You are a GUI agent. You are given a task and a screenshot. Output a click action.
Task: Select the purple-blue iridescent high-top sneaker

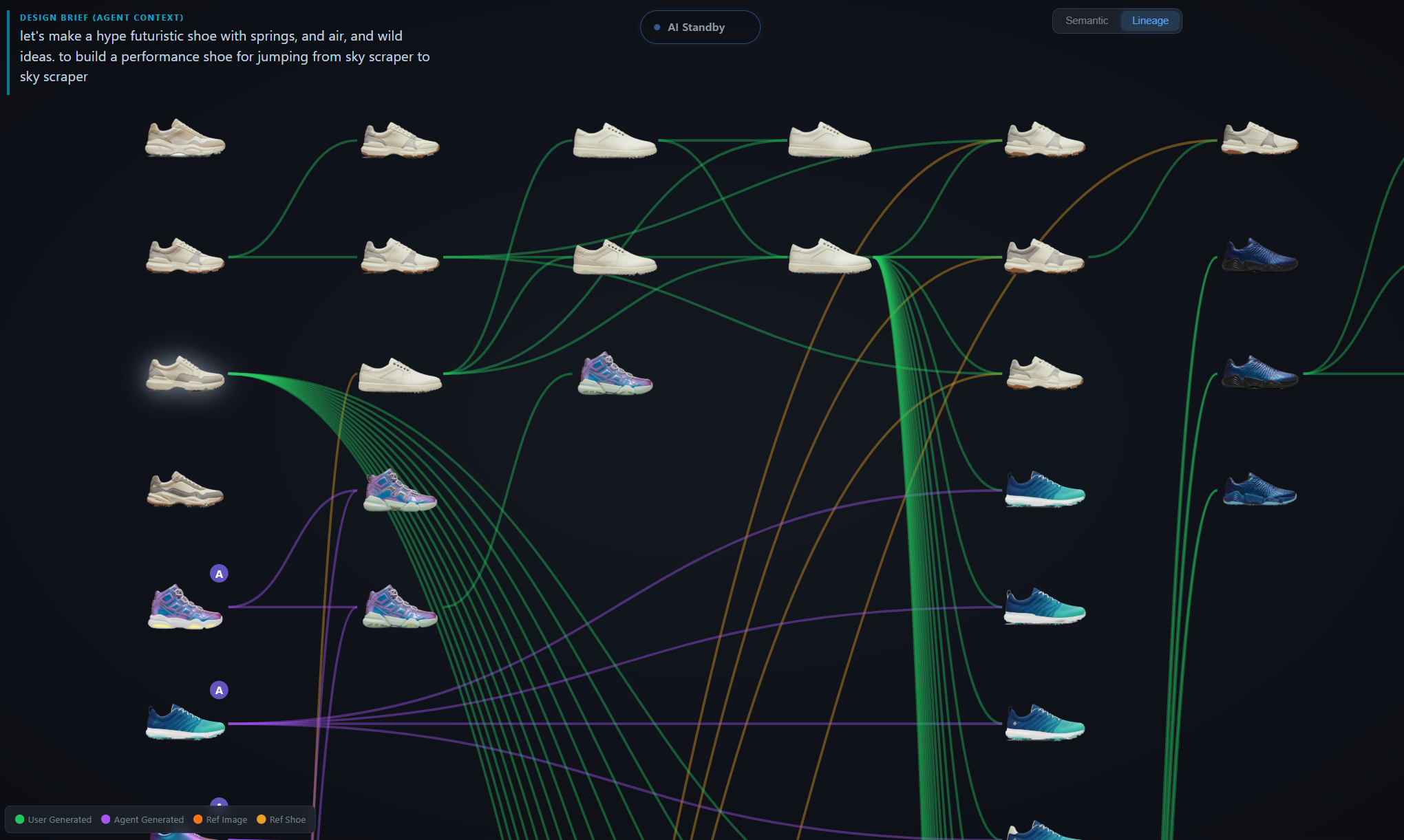[398, 488]
